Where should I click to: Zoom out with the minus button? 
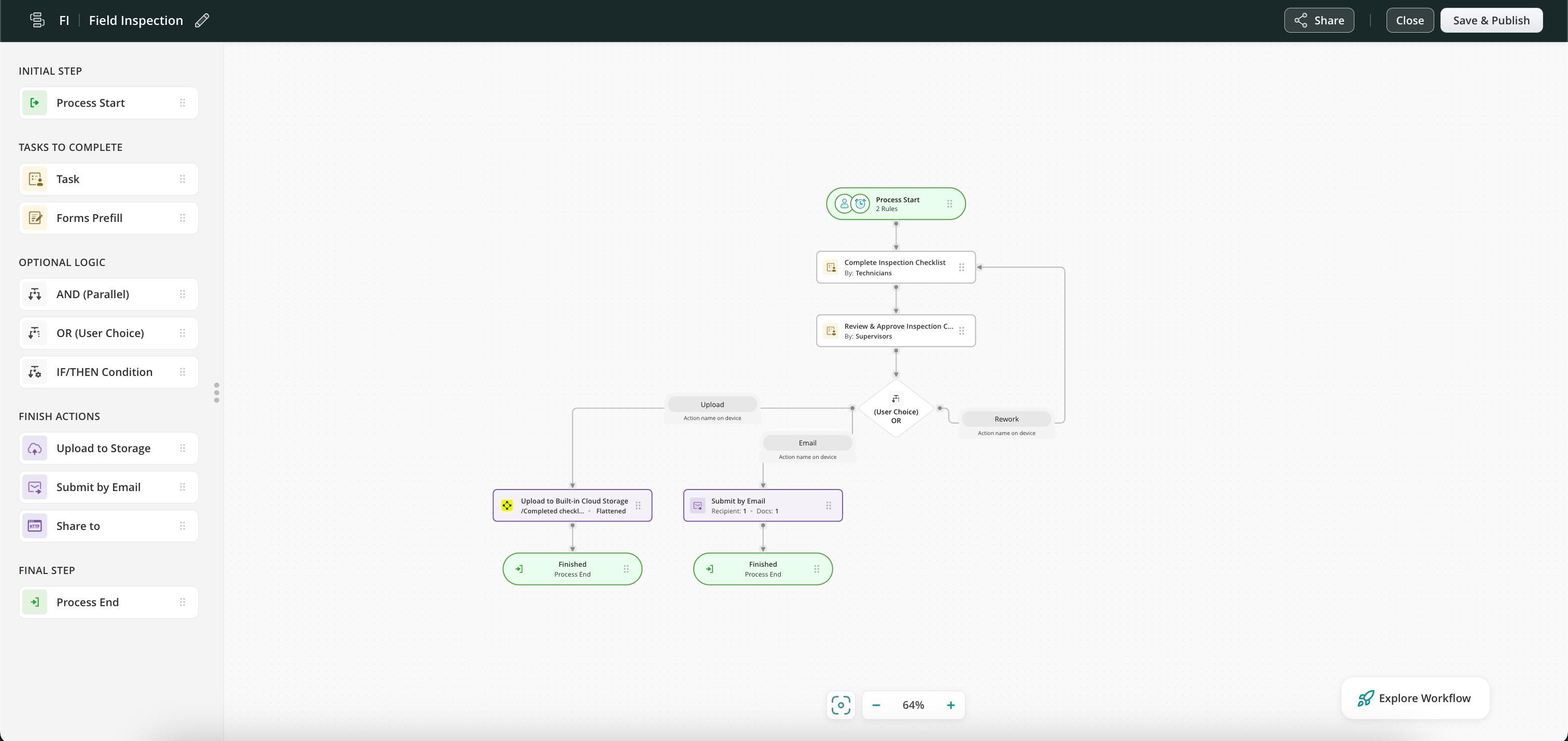pyautogui.click(x=876, y=705)
